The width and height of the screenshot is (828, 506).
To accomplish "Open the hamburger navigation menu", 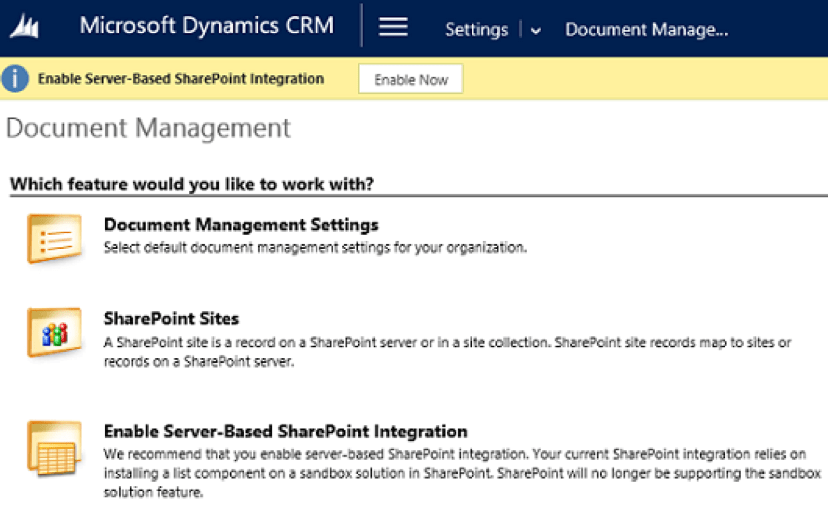I will (393, 27).
